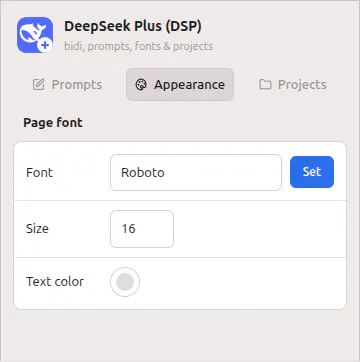Click the DeepSeek Plus (DSP) title
360x362 pixels.
(133, 27)
